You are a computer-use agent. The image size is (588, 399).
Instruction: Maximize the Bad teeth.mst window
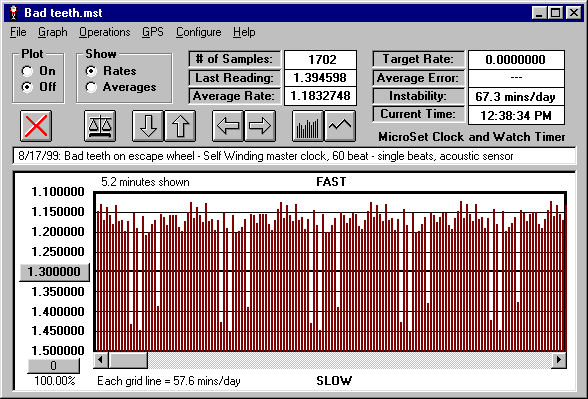point(555,13)
